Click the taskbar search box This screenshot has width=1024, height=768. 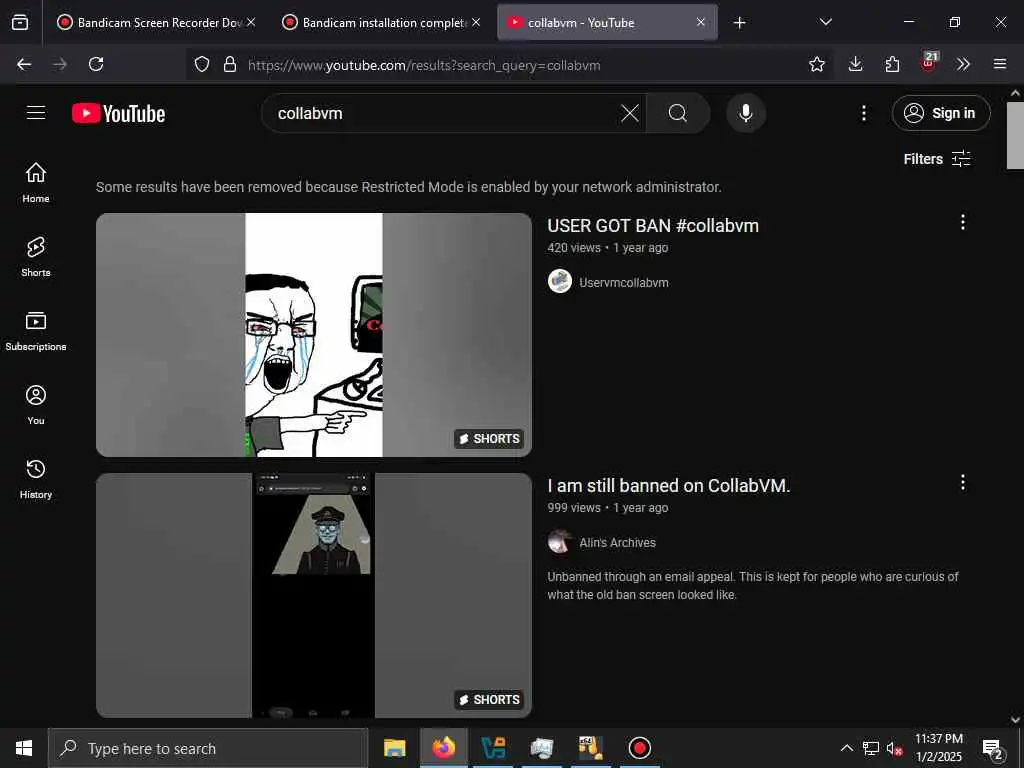pyautogui.click(x=208, y=748)
